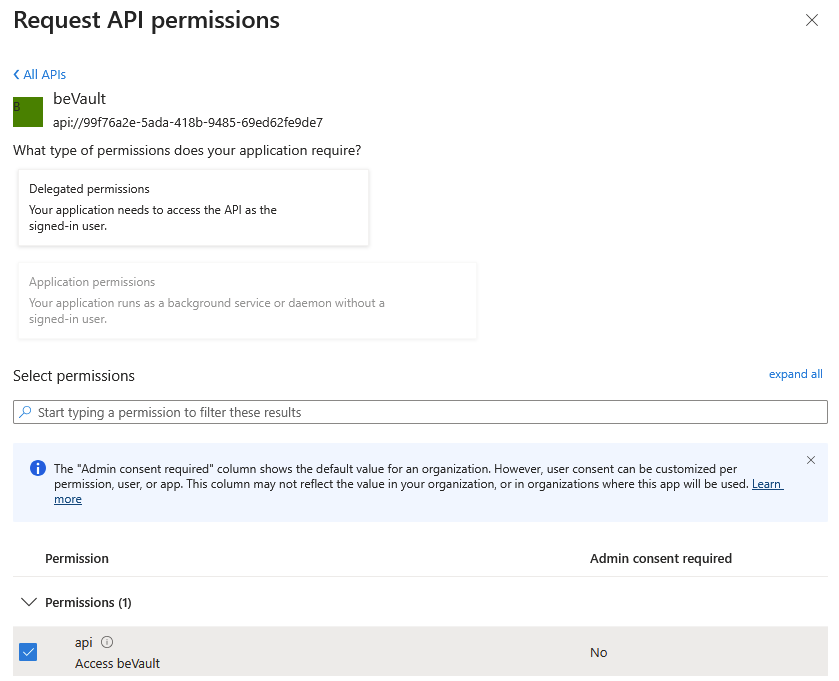
Task: Uncheck the api permission checkbox
Action: point(28,652)
